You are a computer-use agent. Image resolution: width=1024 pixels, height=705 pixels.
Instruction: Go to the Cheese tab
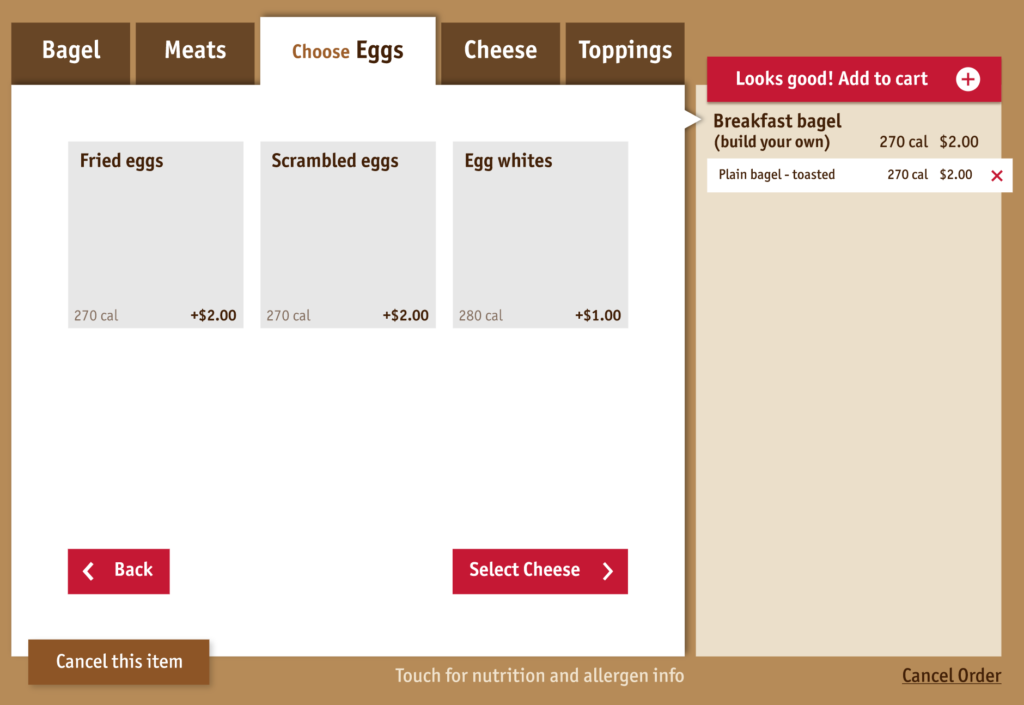(500, 51)
